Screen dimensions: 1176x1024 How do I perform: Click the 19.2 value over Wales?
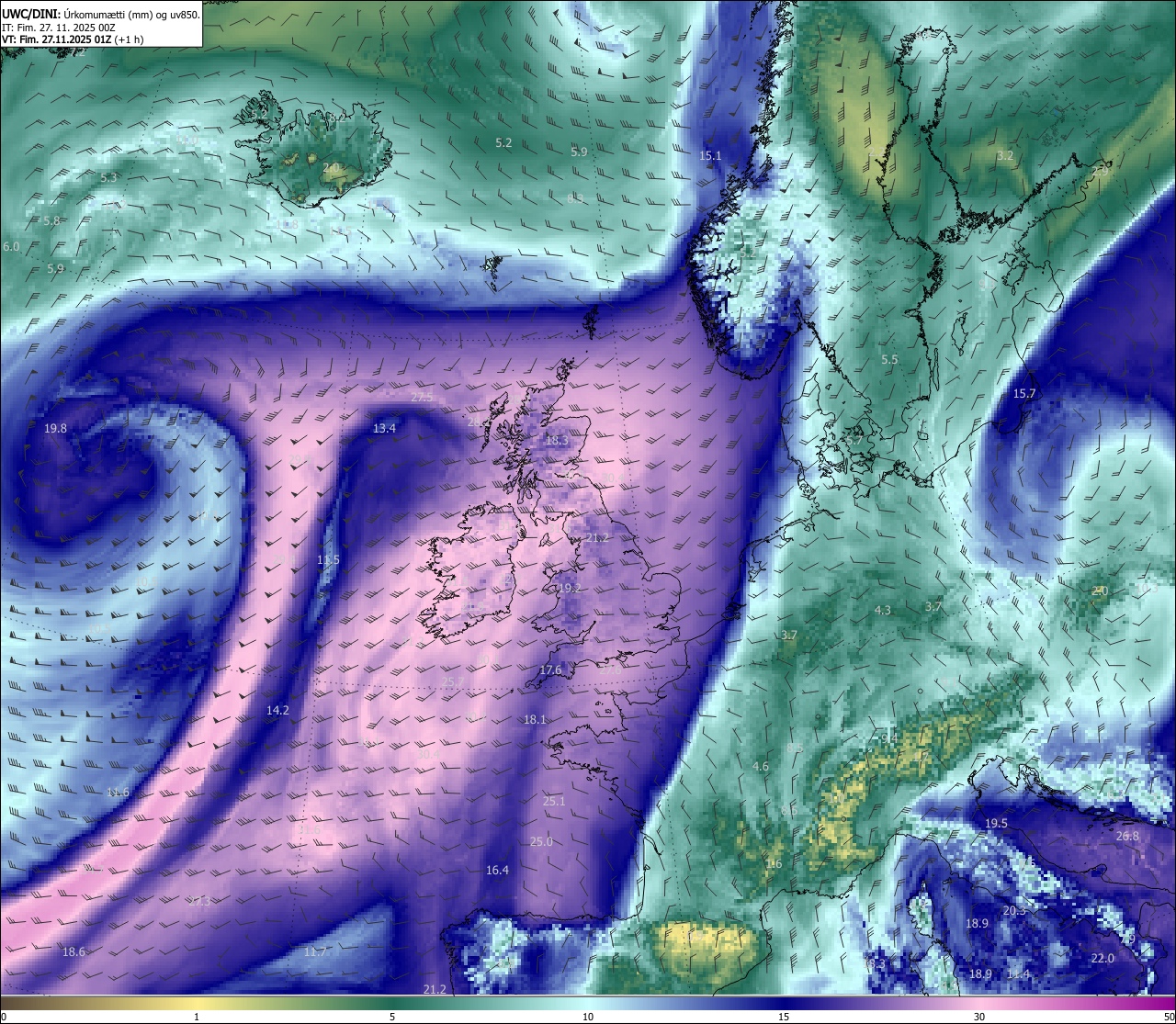coord(570,589)
